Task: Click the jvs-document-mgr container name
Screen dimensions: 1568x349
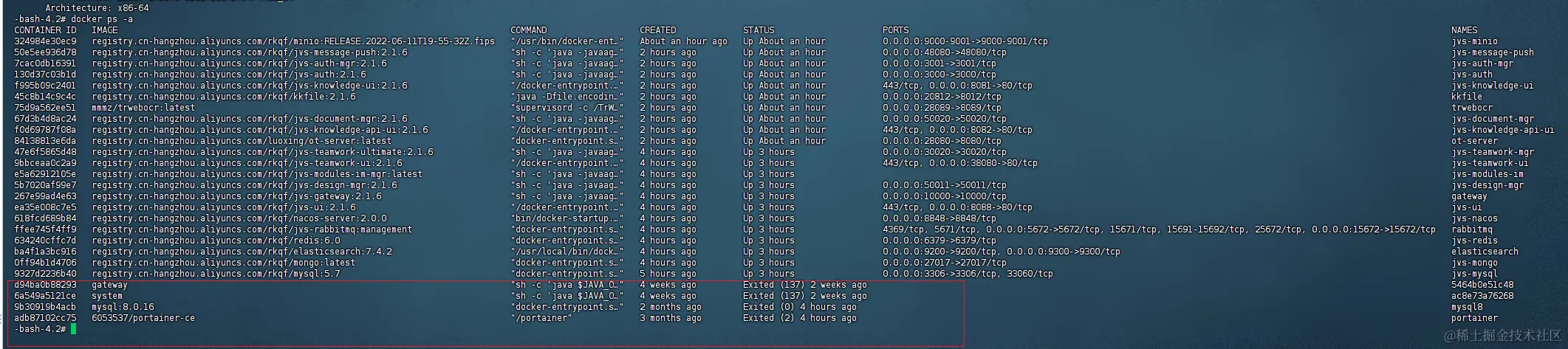Action: click(x=1493, y=119)
